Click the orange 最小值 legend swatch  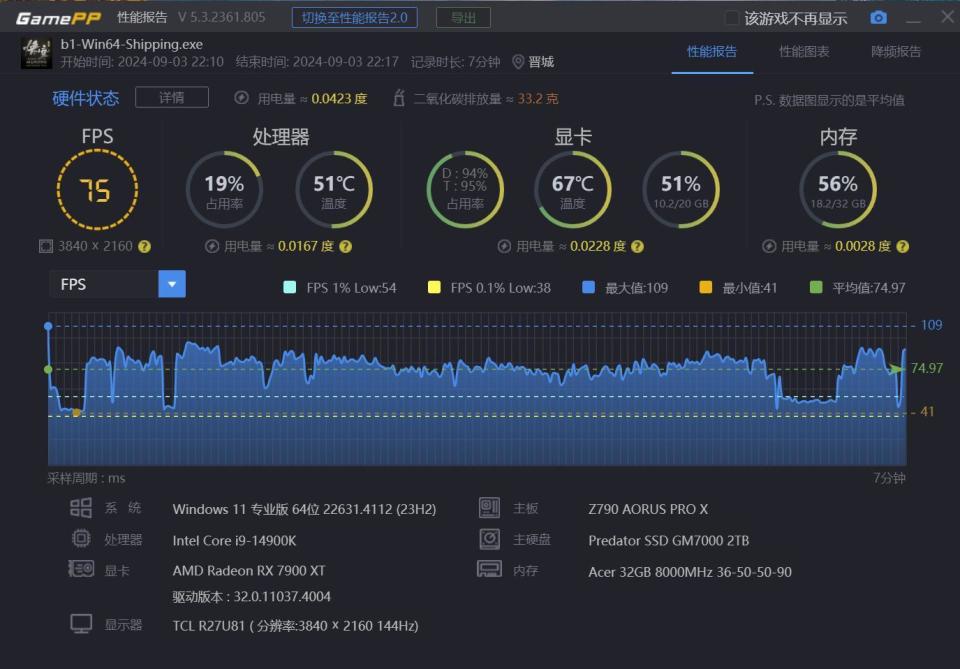click(705, 287)
